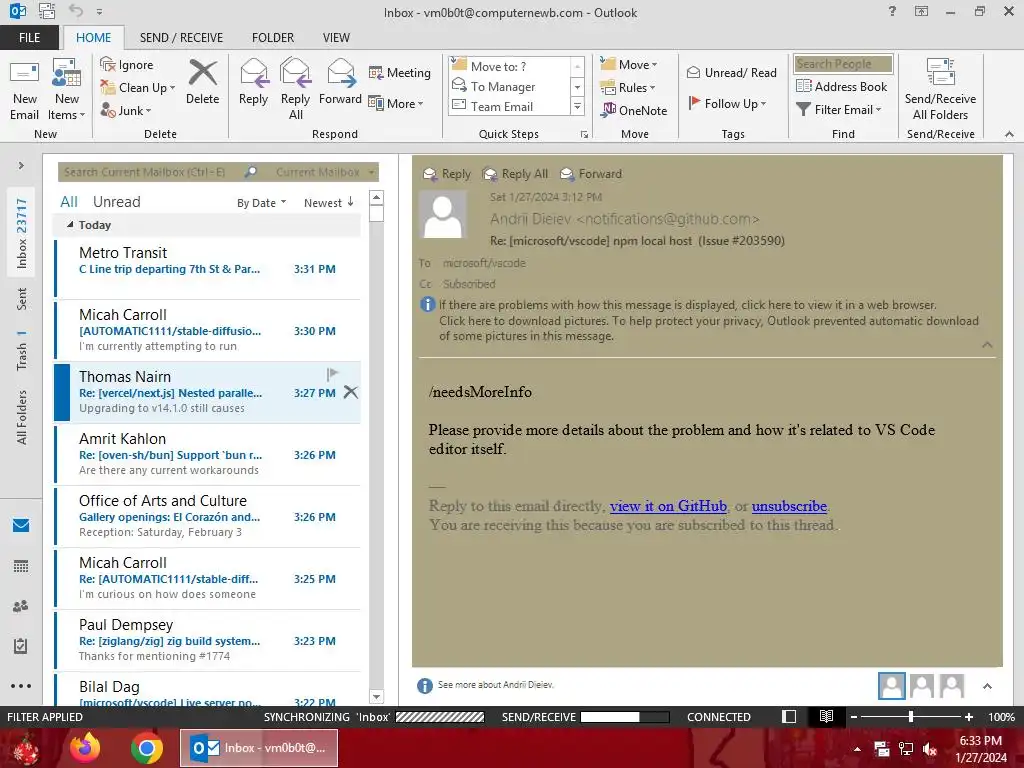Open the Rules dropdown
The height and width of the screenshot is (768, 1024).
(x=628, y=87)
